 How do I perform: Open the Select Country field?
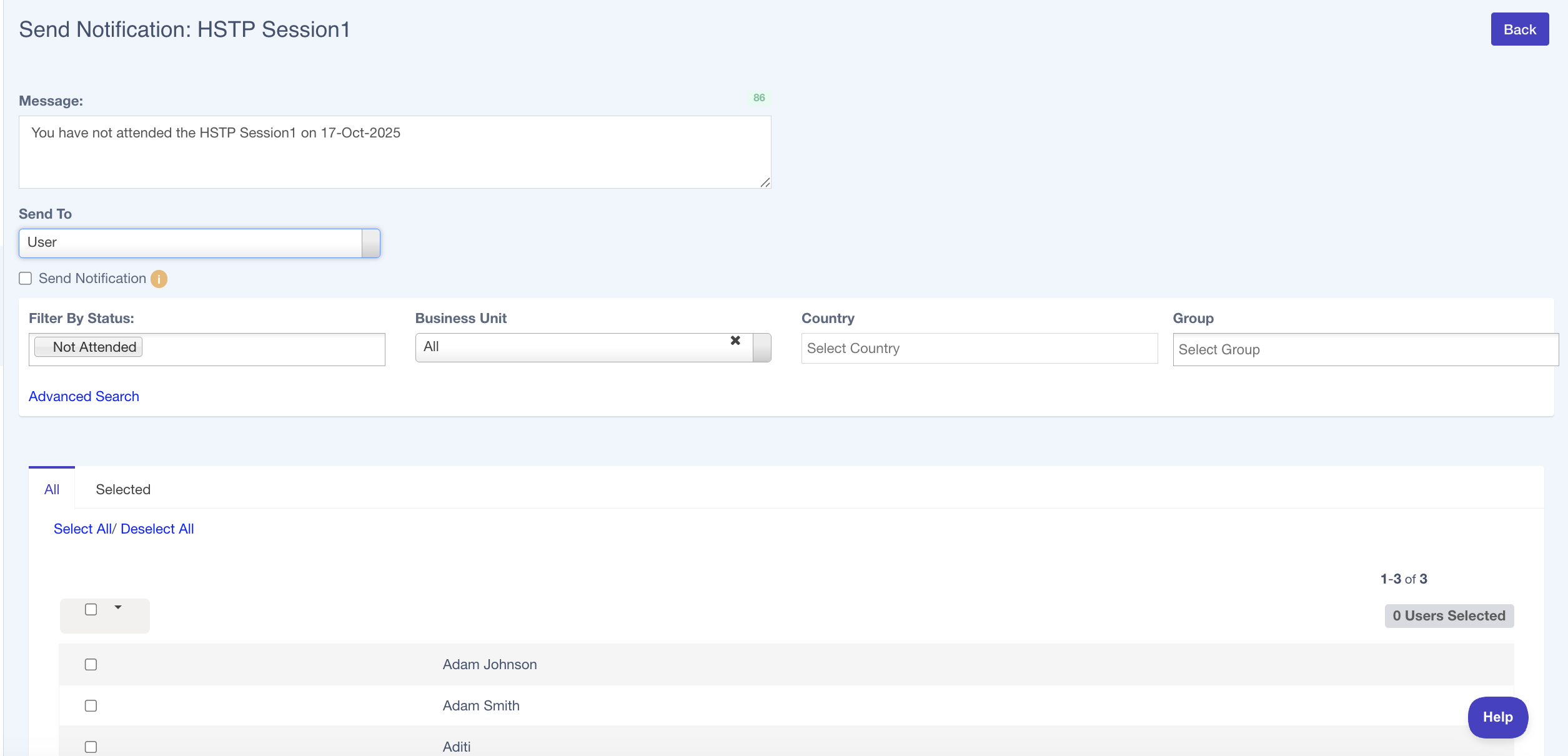[978, 349]
